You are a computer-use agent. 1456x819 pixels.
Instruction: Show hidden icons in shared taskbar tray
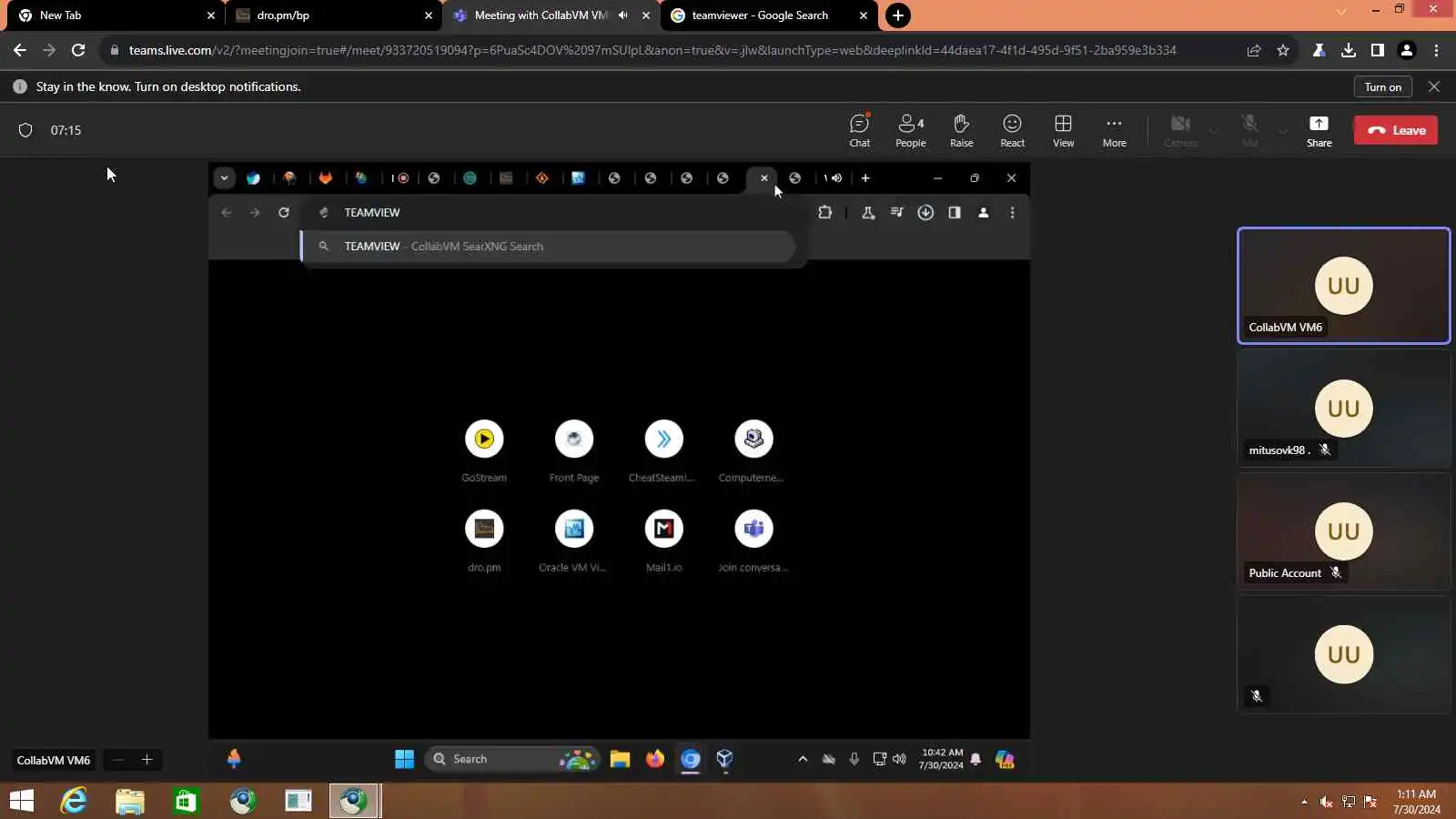click(x=803, y=759)
